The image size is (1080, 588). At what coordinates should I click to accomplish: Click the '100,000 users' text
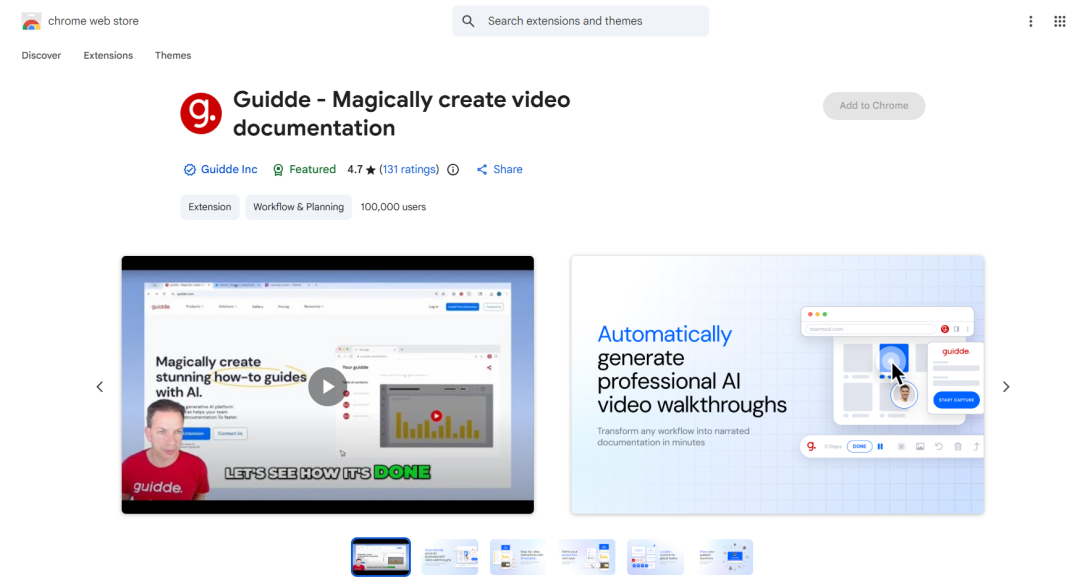click(393, 207)
